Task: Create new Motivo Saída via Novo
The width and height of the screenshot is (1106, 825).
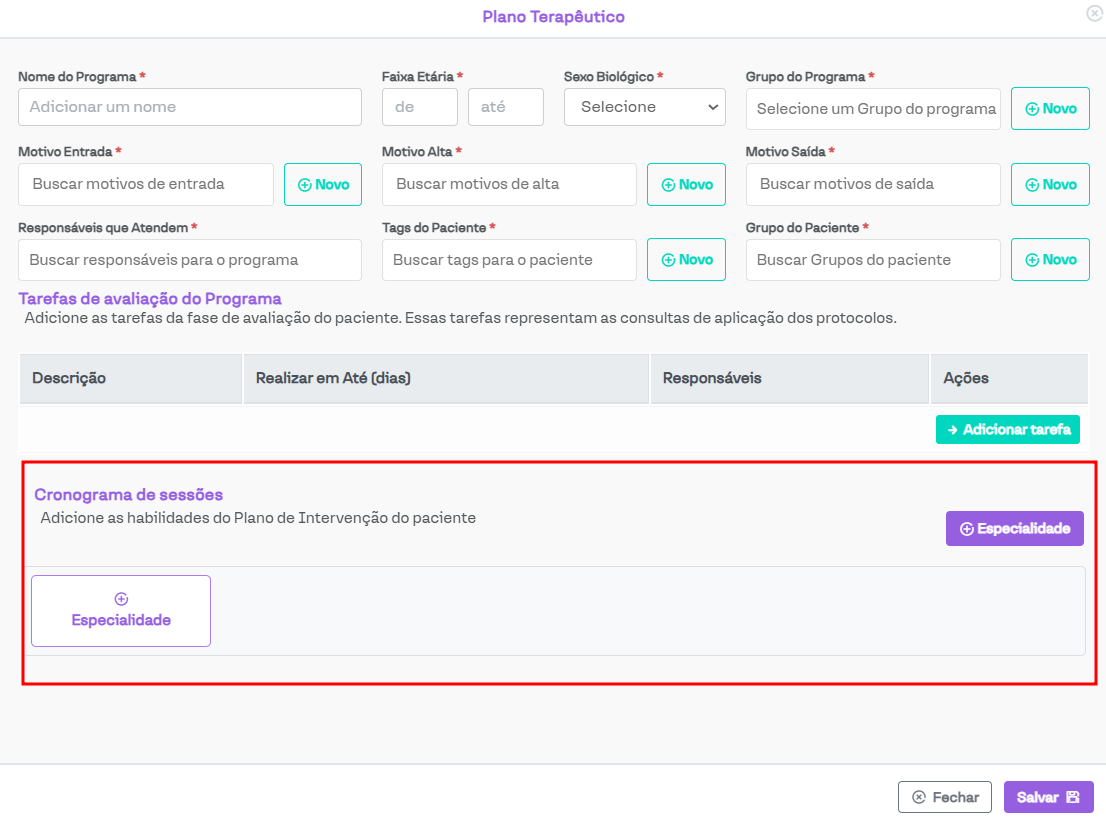Action: tap(1050, 184)
